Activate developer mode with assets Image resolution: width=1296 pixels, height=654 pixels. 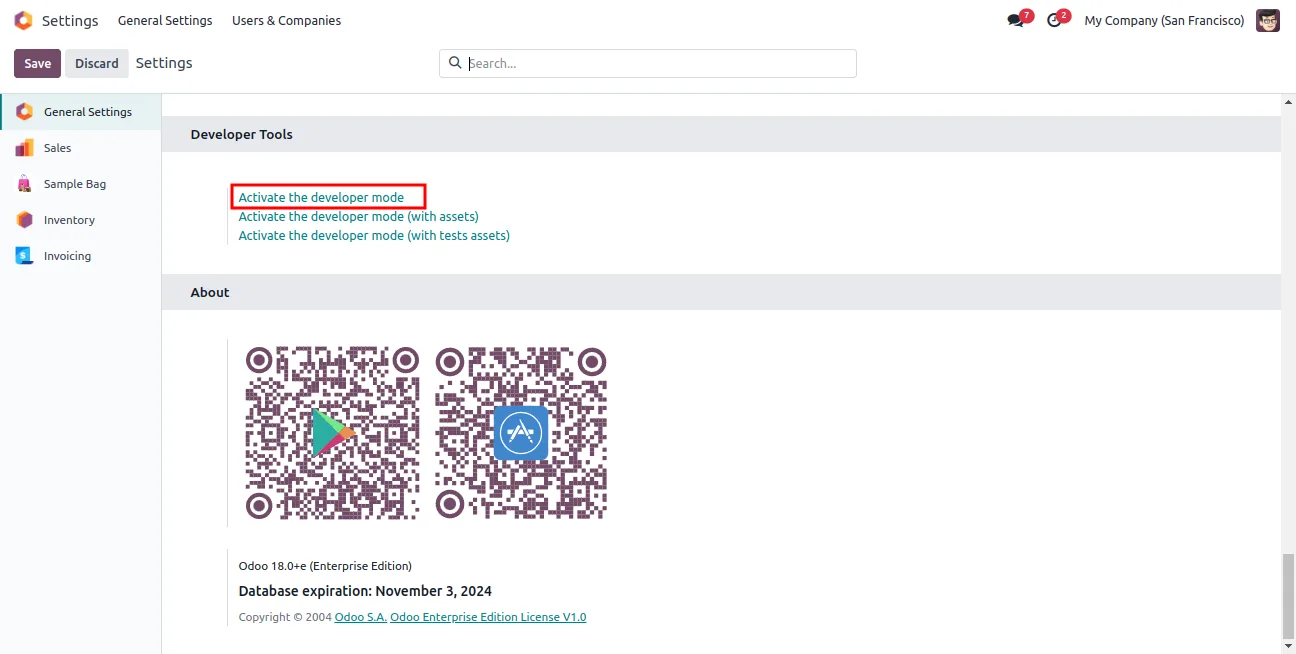[x=358, y=216]
